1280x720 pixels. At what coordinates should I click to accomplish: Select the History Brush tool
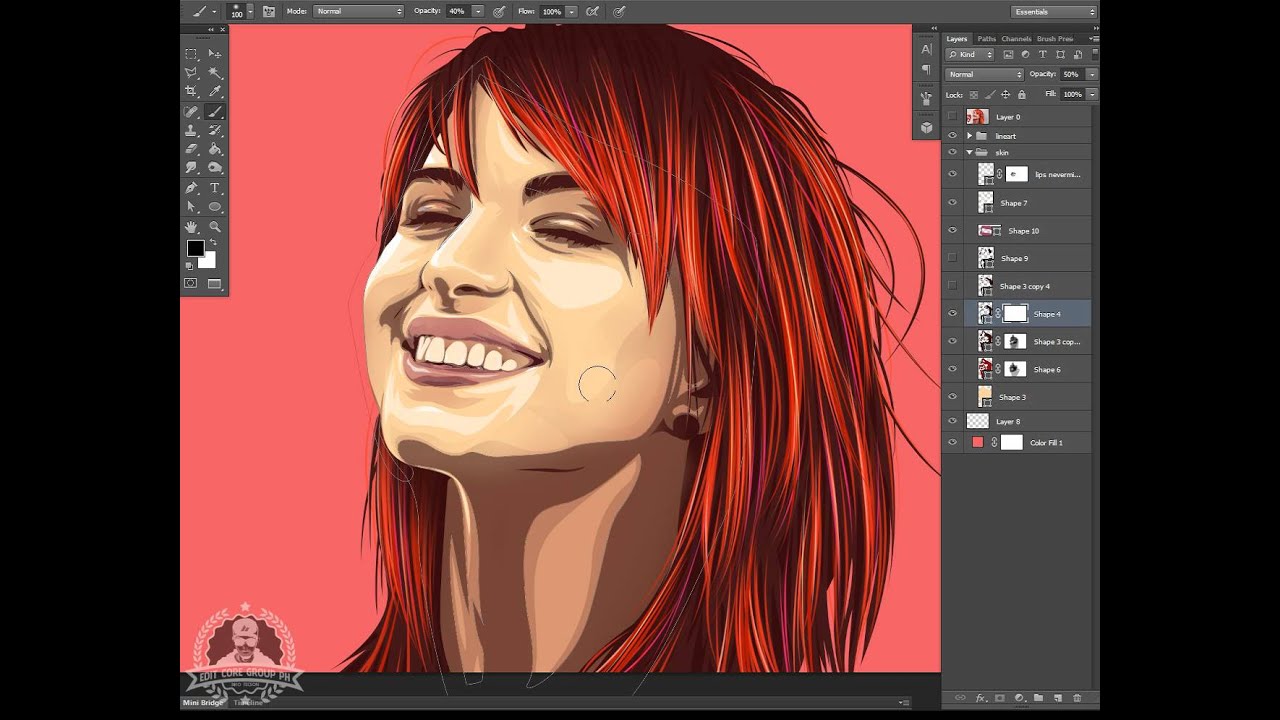point(215,131)
